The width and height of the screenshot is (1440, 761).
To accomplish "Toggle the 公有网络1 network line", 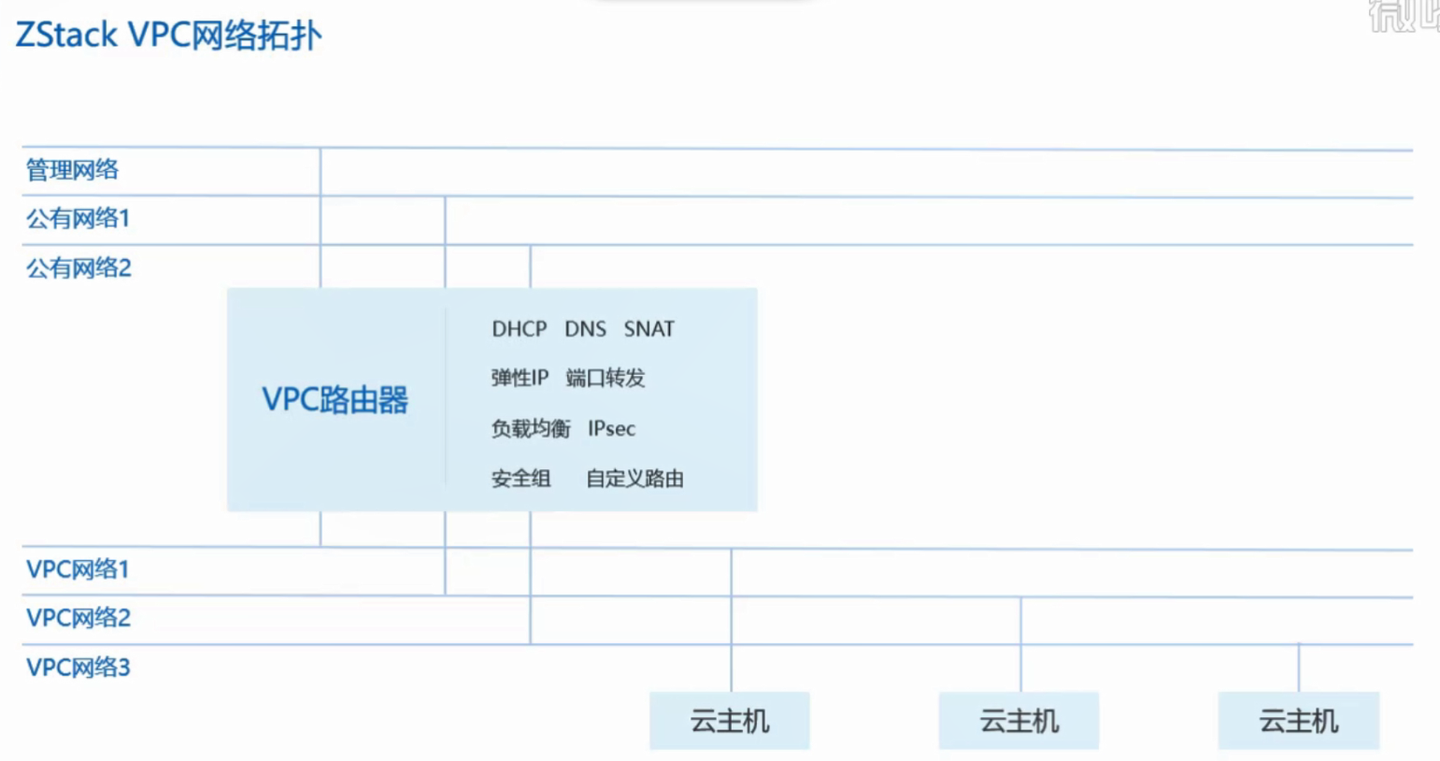I will click(x=77, y=219).
